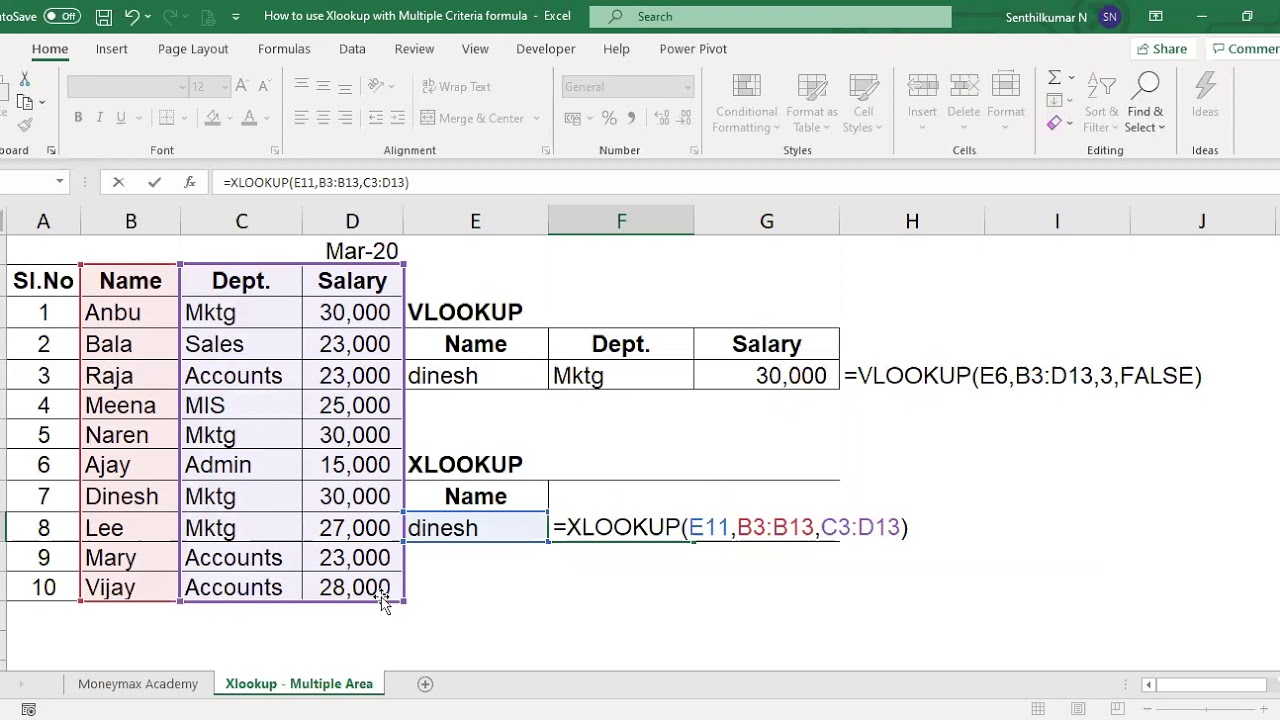Select Center alignment icon
The image size is (1280, 720).
coord(323,118)
